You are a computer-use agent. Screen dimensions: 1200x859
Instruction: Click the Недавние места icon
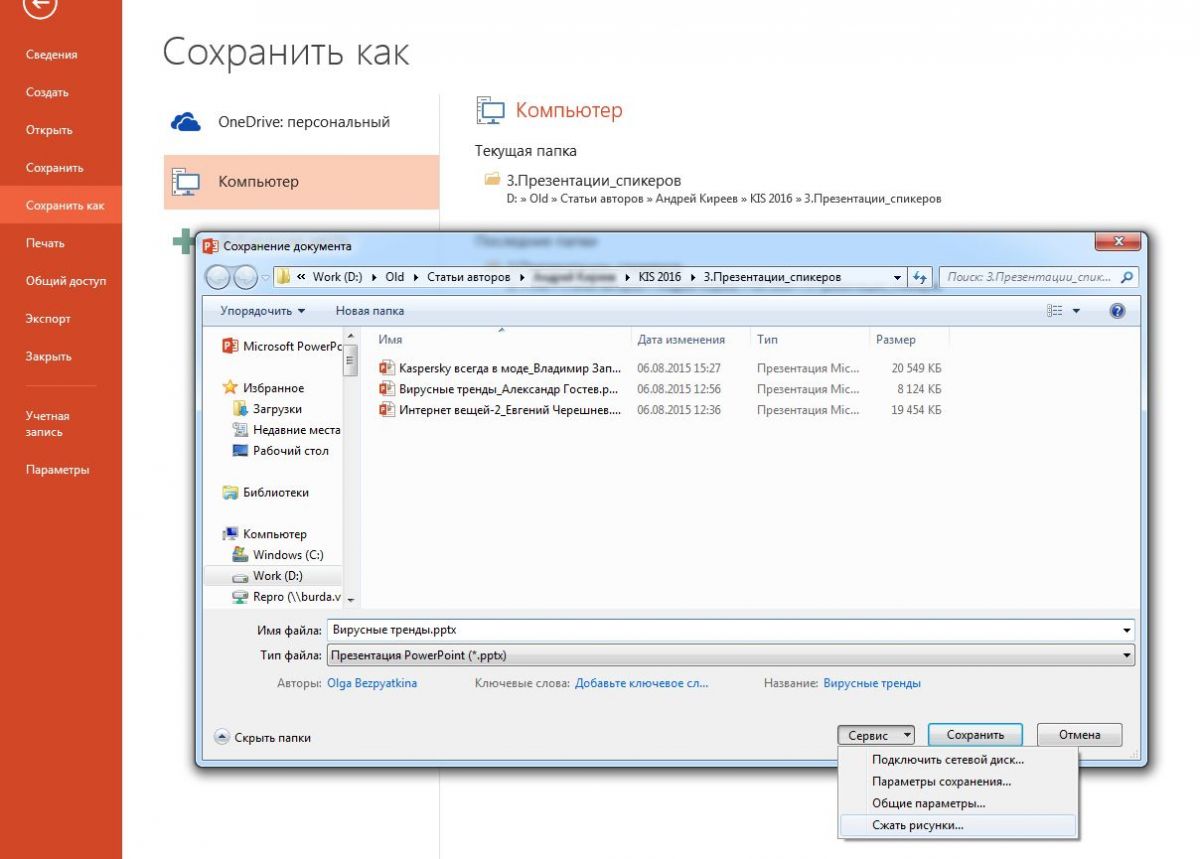[x=240, y=429]
